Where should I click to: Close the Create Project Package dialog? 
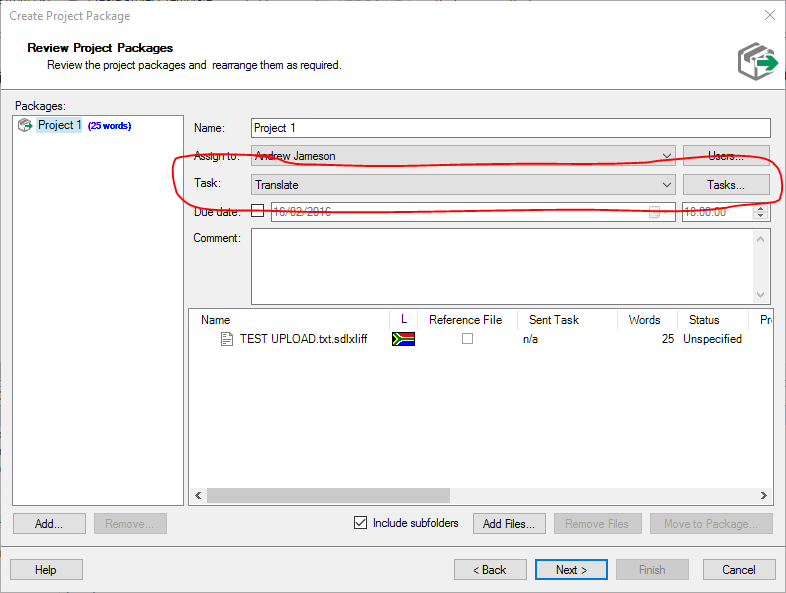point(769,15)
